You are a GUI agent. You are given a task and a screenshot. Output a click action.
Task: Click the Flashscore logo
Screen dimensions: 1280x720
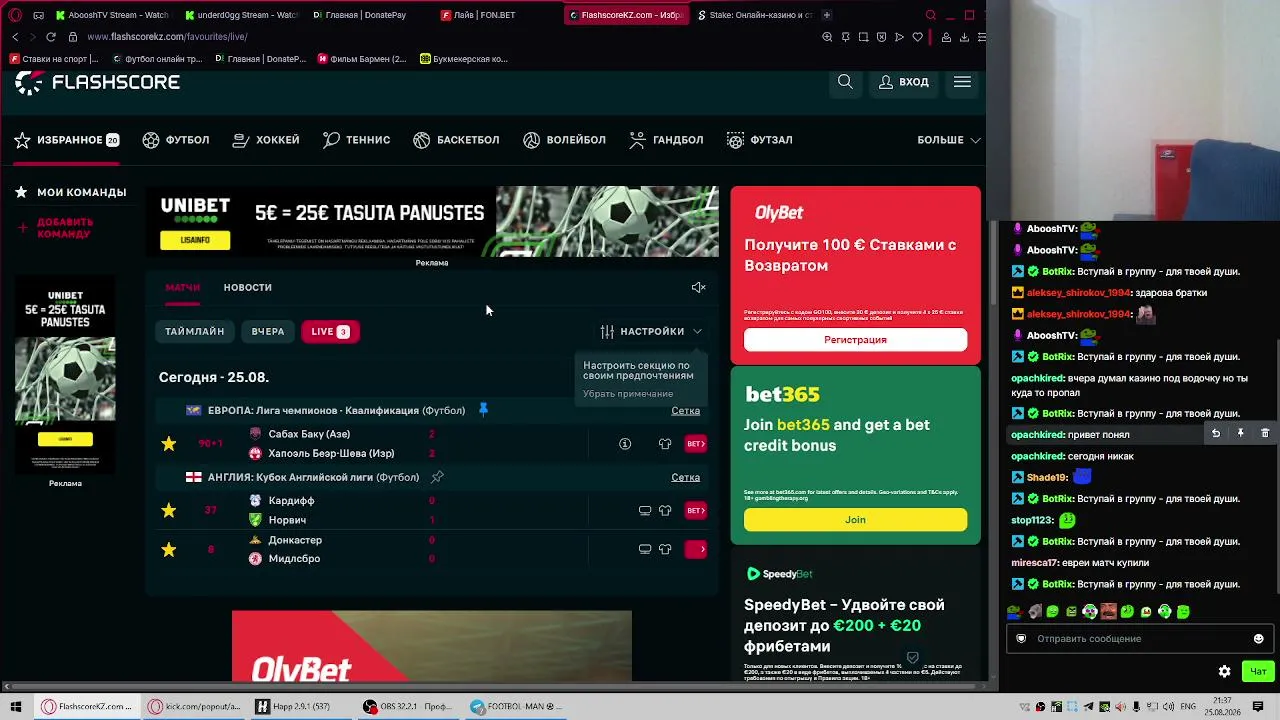pos(97,82)
